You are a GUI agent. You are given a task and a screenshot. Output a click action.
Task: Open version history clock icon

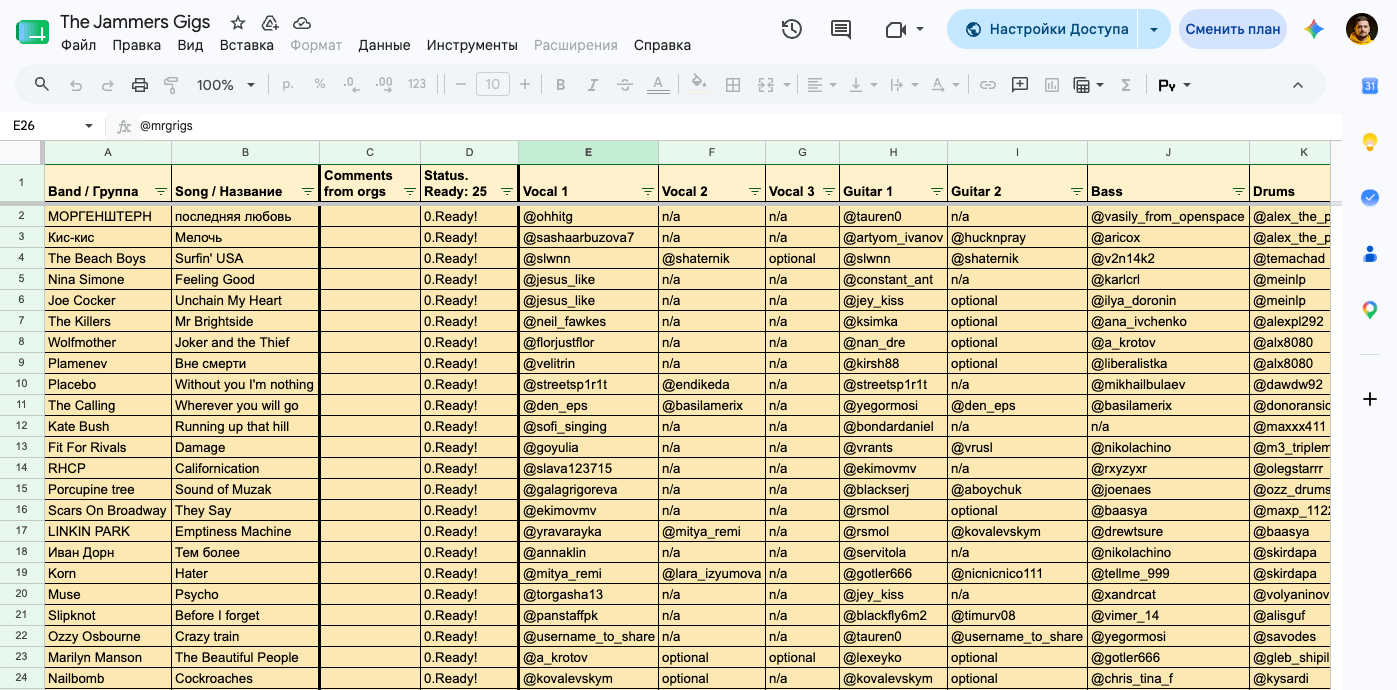click(x=791, y=29)
